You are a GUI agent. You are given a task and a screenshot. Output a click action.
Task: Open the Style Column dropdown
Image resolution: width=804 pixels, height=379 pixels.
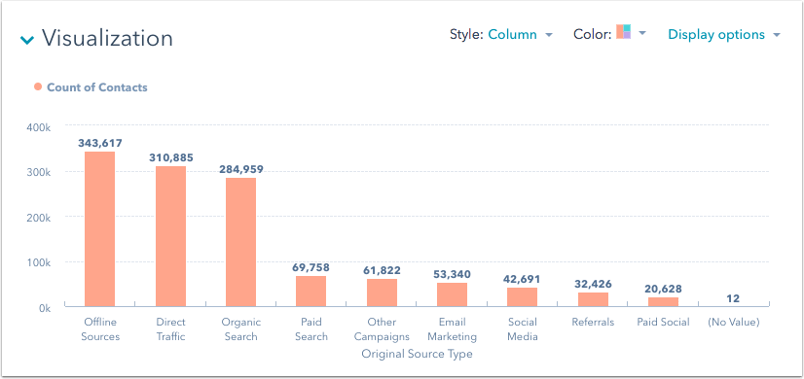tap(520, 35)
